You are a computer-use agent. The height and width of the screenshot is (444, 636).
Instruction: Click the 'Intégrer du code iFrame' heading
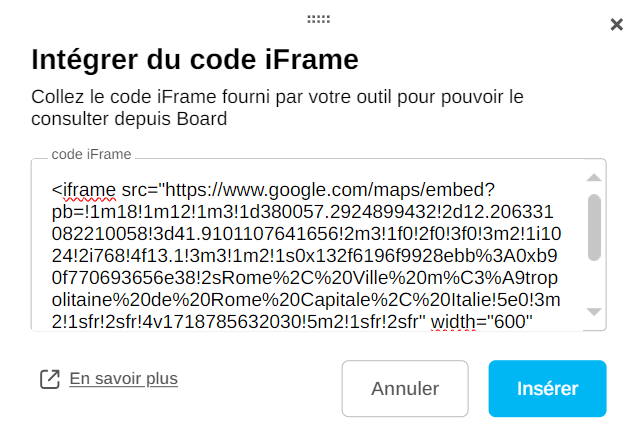click(x=195, y=60)
